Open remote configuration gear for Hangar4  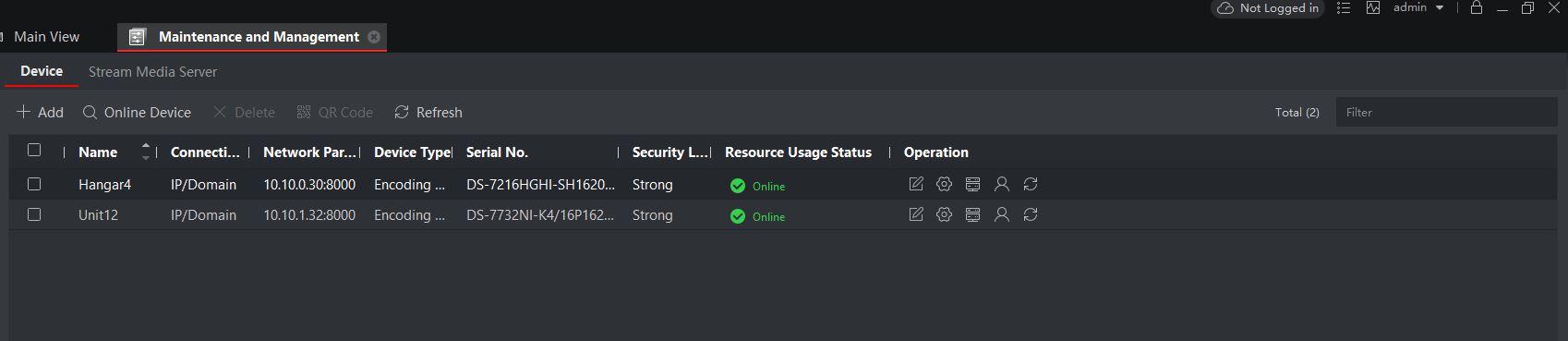[944, 184]
